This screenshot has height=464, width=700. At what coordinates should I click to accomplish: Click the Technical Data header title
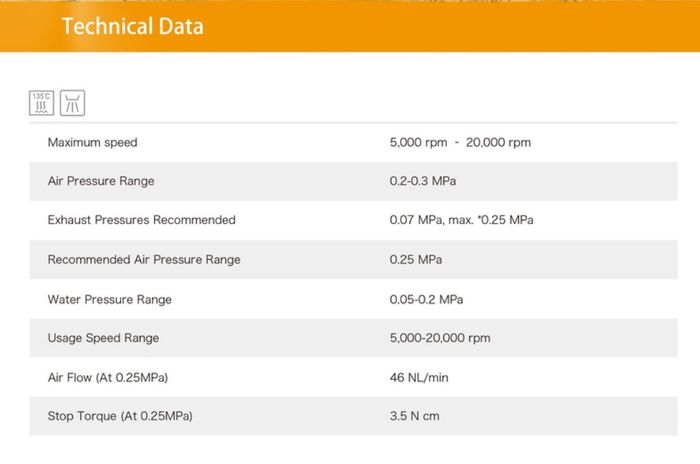(133, 26)
